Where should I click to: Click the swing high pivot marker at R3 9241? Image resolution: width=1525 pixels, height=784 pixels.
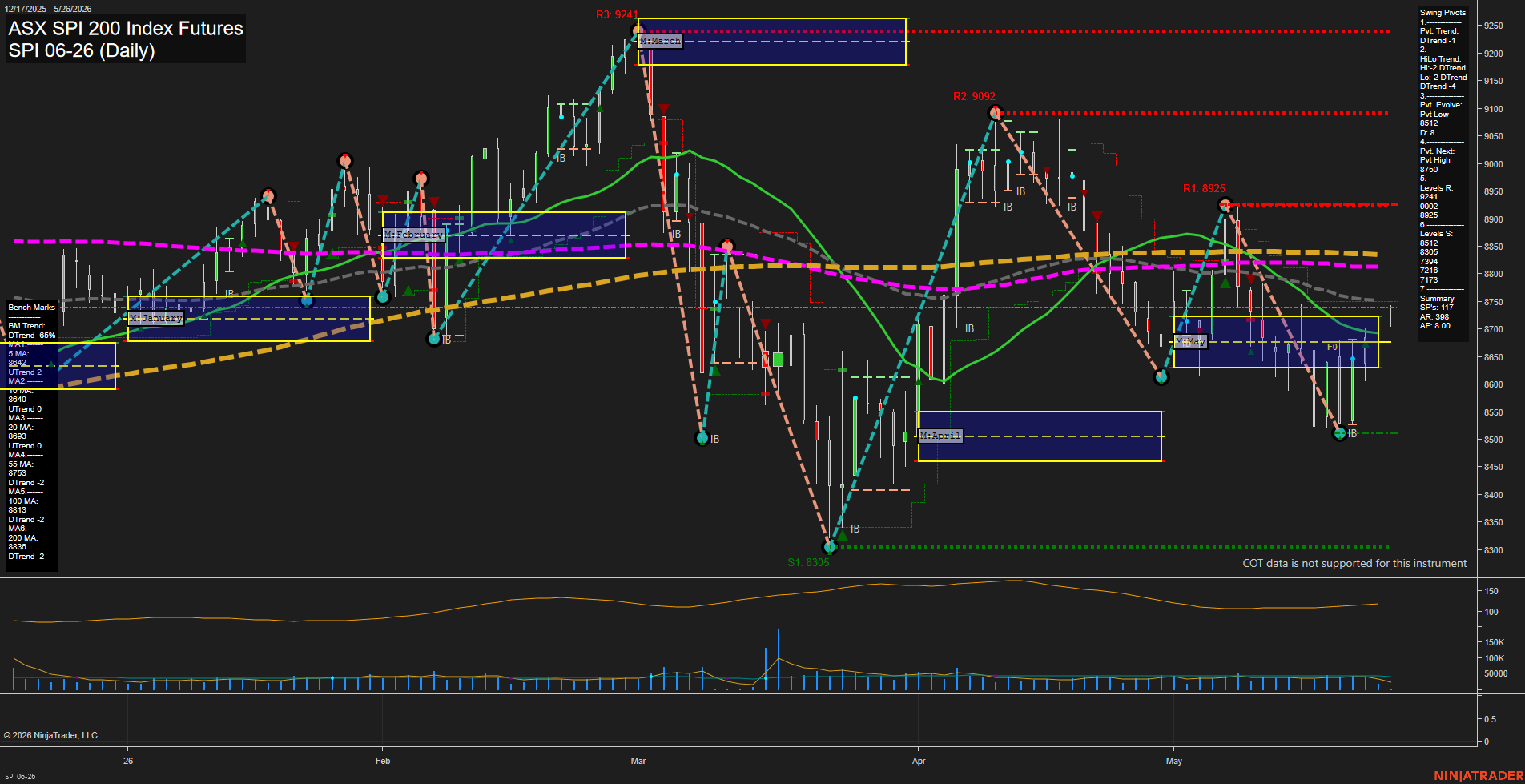(x=638, y=31)
